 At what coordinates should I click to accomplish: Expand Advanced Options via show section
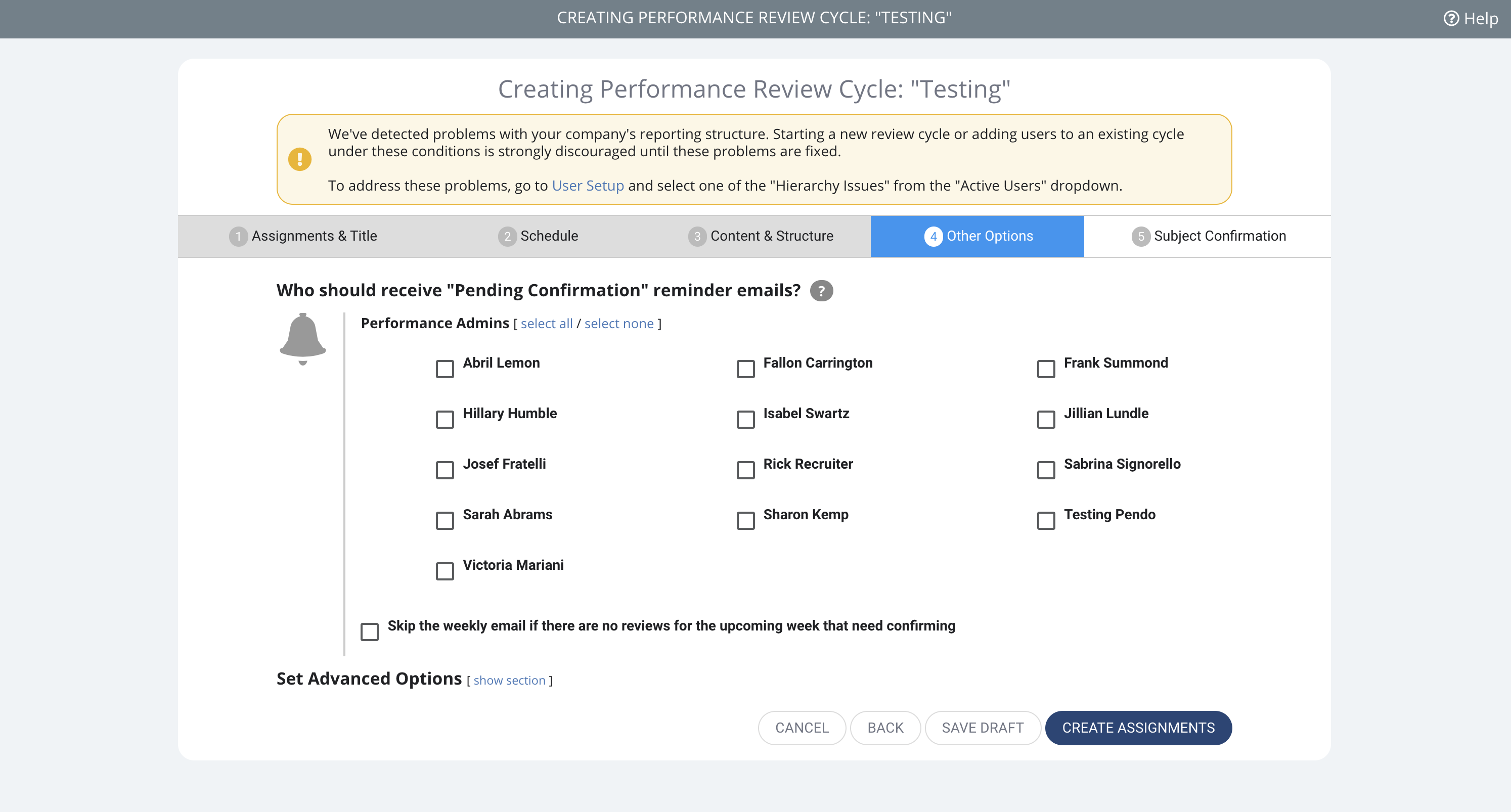click(509, 681)
